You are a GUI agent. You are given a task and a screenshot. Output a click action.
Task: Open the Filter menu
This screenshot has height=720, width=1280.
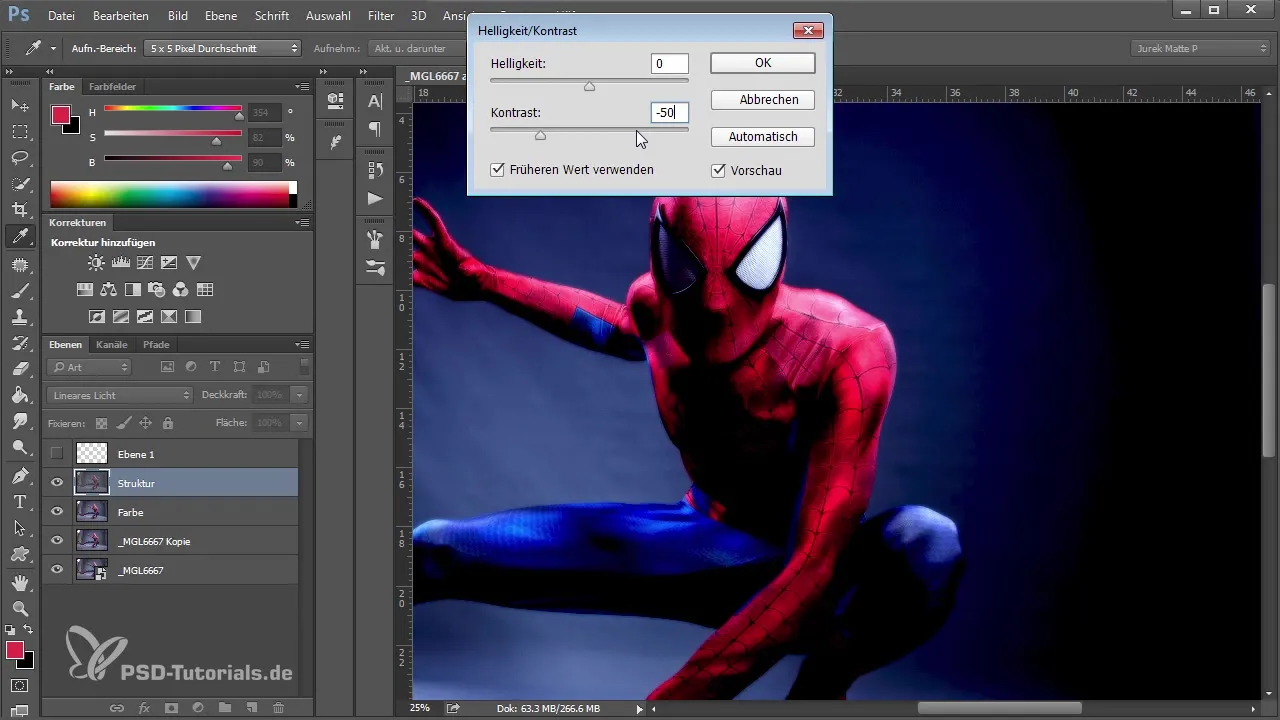tap(380, 16)
